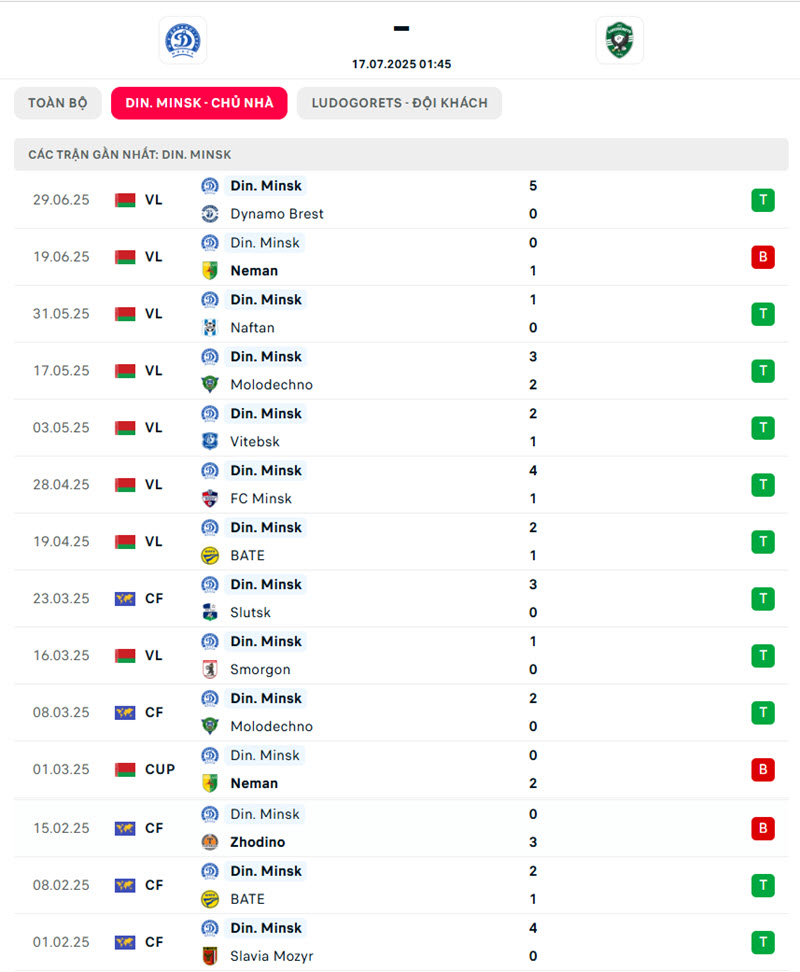Click the Zhodino team logo
Image resolution: width=800 pixels, height=972 pixels.
tap(210, 842)
